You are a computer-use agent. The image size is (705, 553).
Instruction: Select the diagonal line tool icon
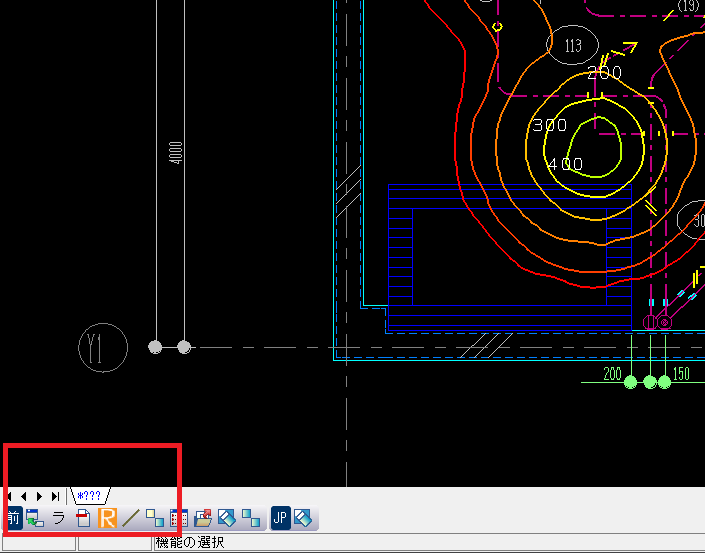click(x=131, y=518)
